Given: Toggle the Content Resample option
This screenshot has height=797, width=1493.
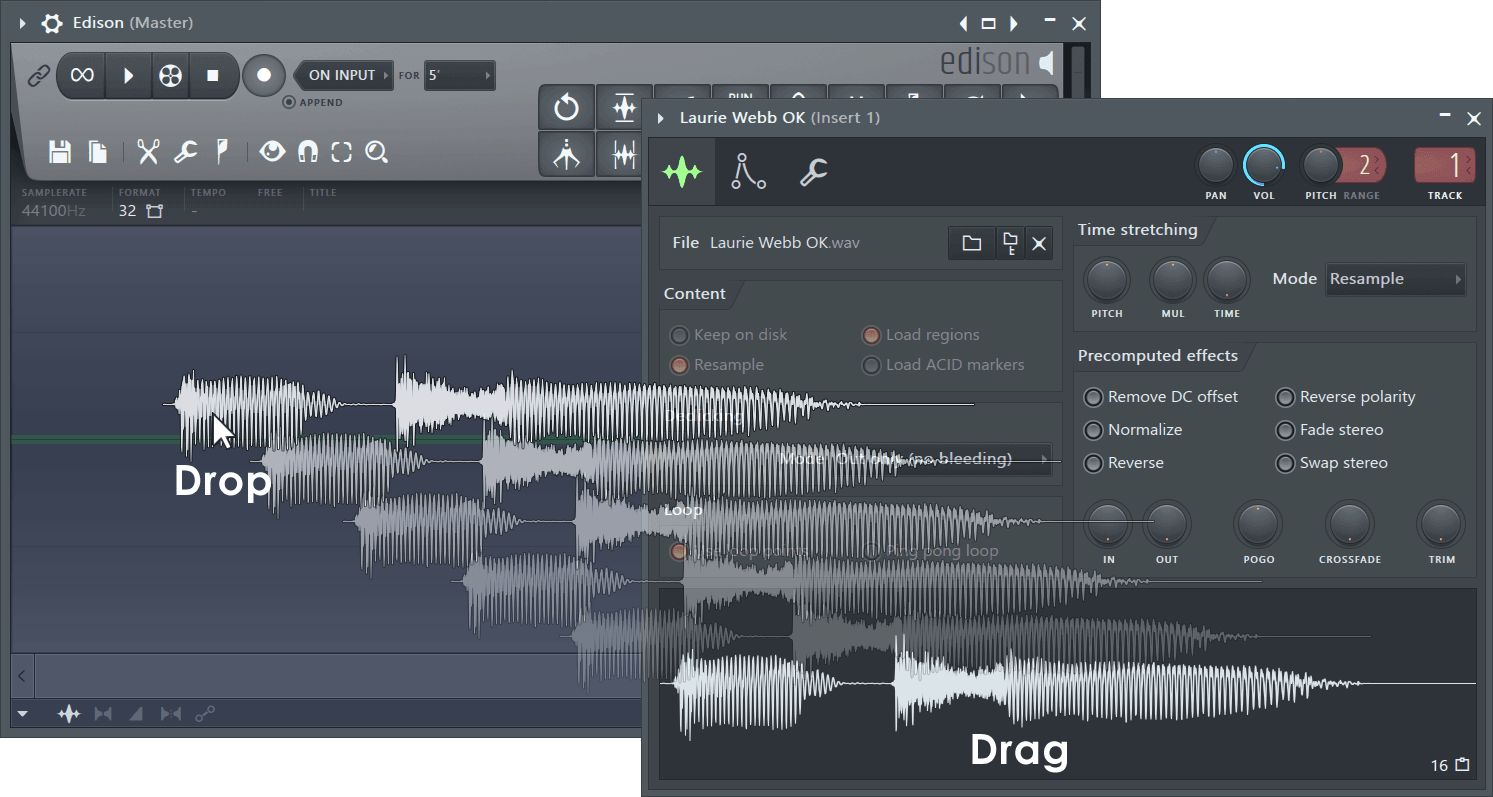Looking at the screenshot, I should point(717,365).
